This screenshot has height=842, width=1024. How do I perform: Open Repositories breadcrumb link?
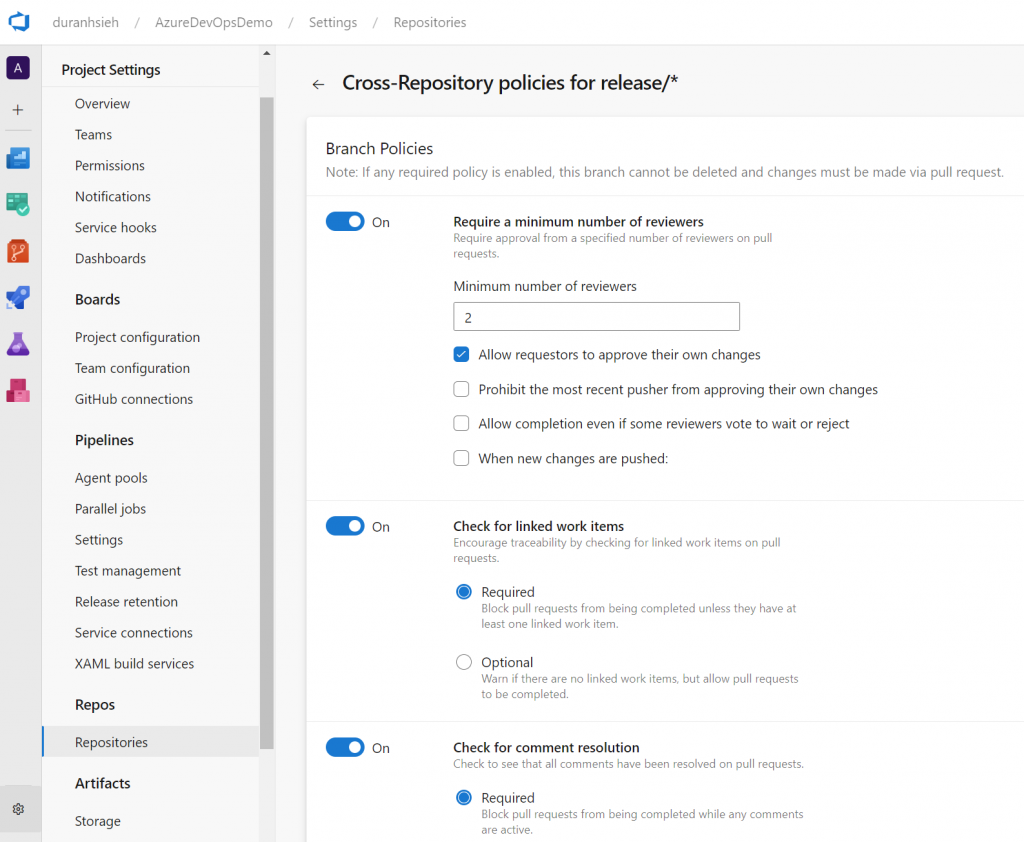430,22
